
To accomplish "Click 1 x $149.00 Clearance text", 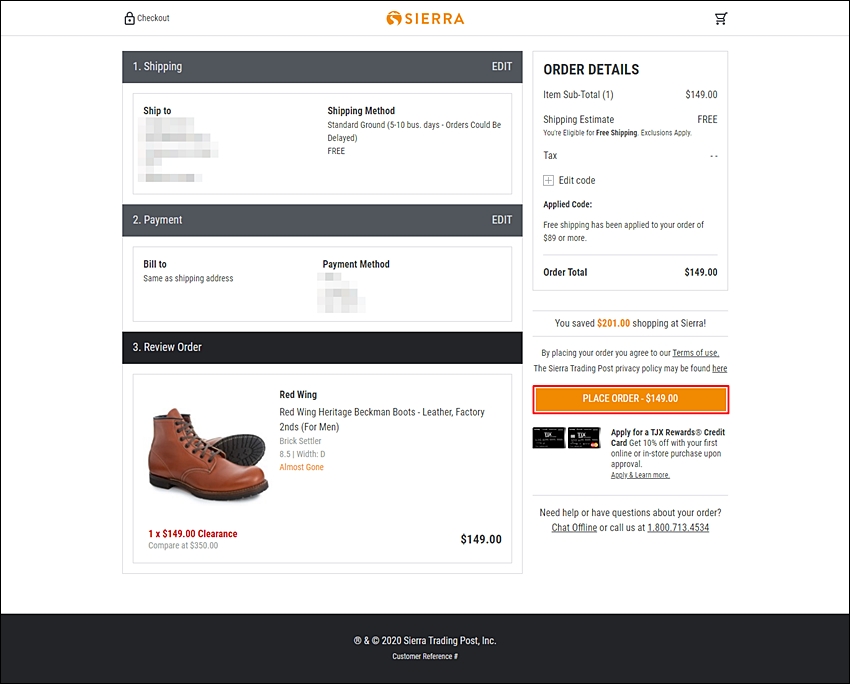I will click(192, 534).
